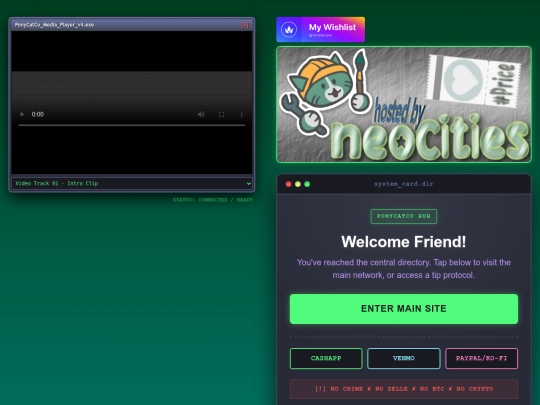Image resolution: width=540 pixels, height=405 pixels.
Task: Open the Video Track 01 - Intro Clip dropdown
Action: [132, 183]
